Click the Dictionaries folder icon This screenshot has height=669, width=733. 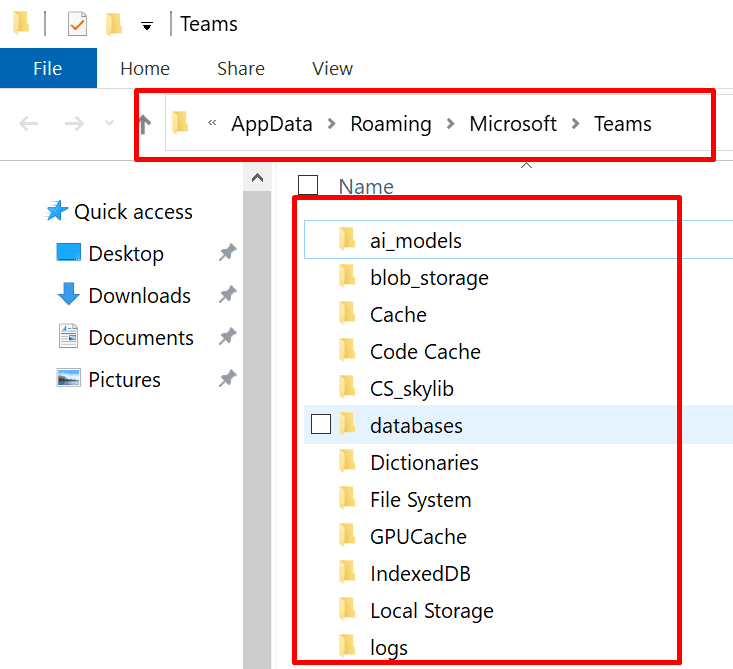[347, 460]
